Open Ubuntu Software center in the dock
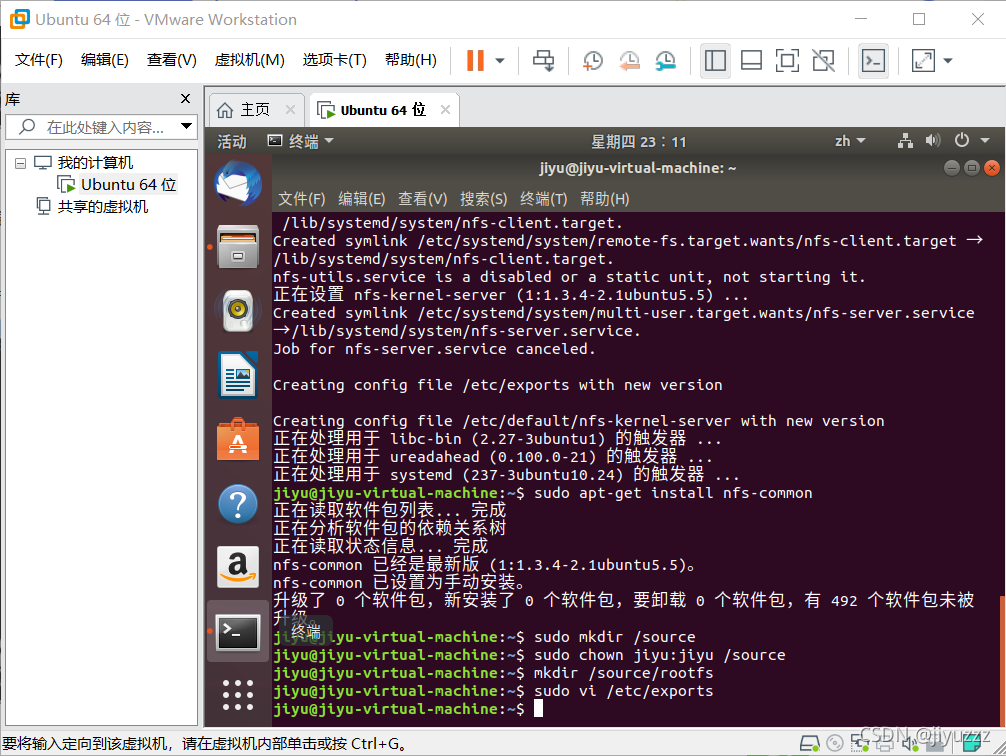This screenshot has width=1006, height=756. [237, 440]
